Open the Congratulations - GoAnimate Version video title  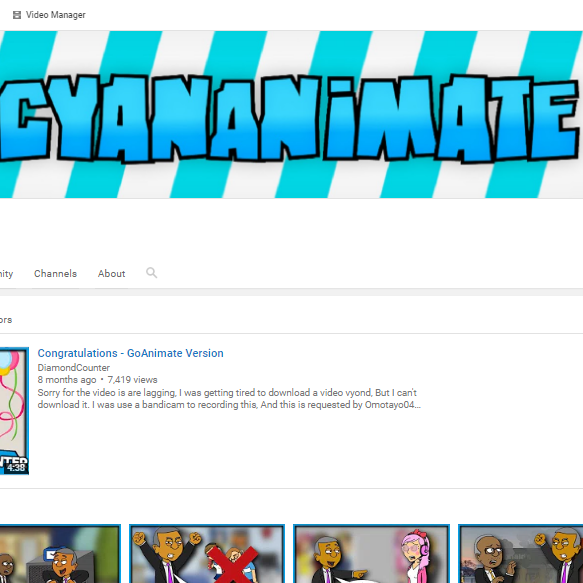131,353
